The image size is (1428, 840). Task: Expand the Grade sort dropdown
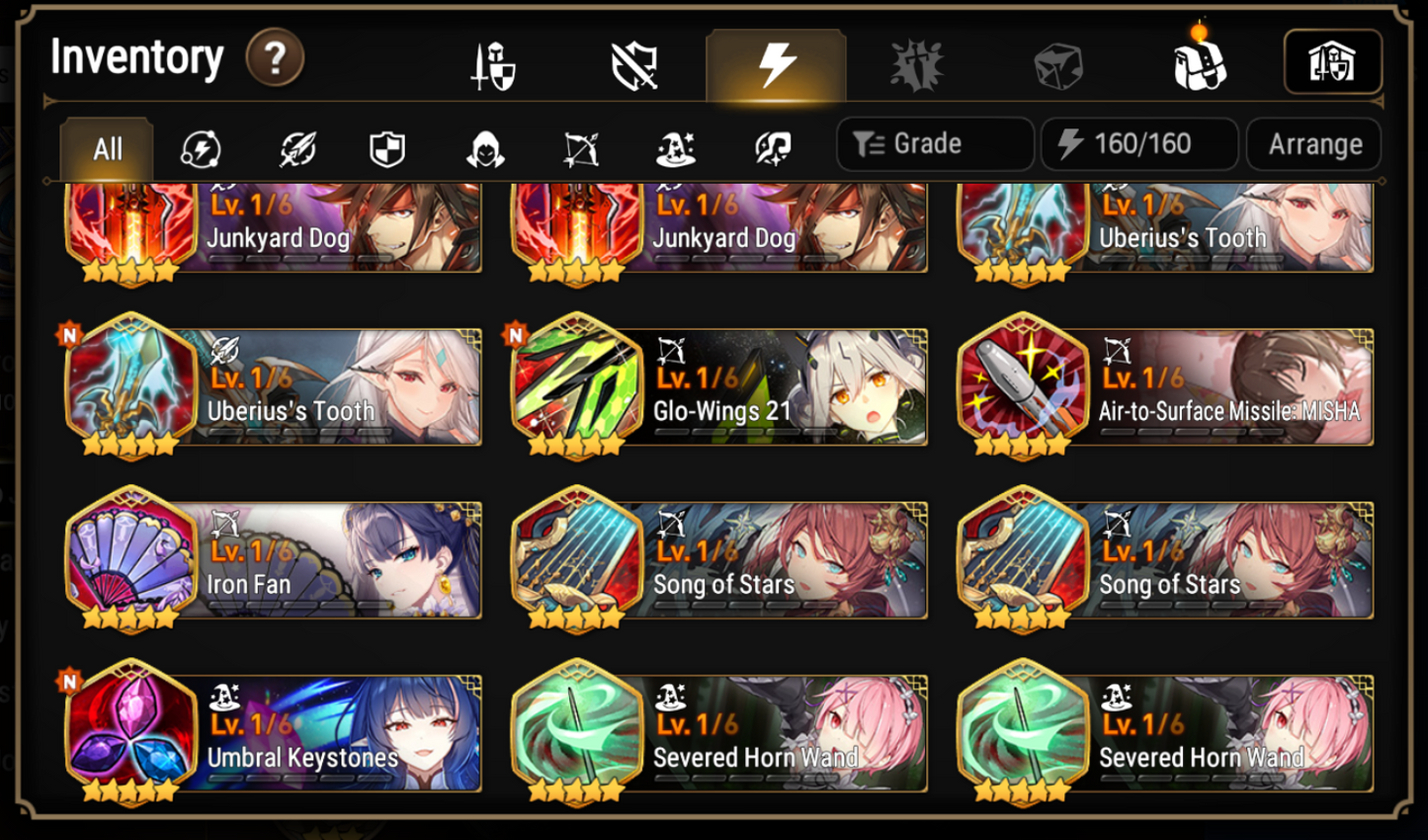[935, 144]
